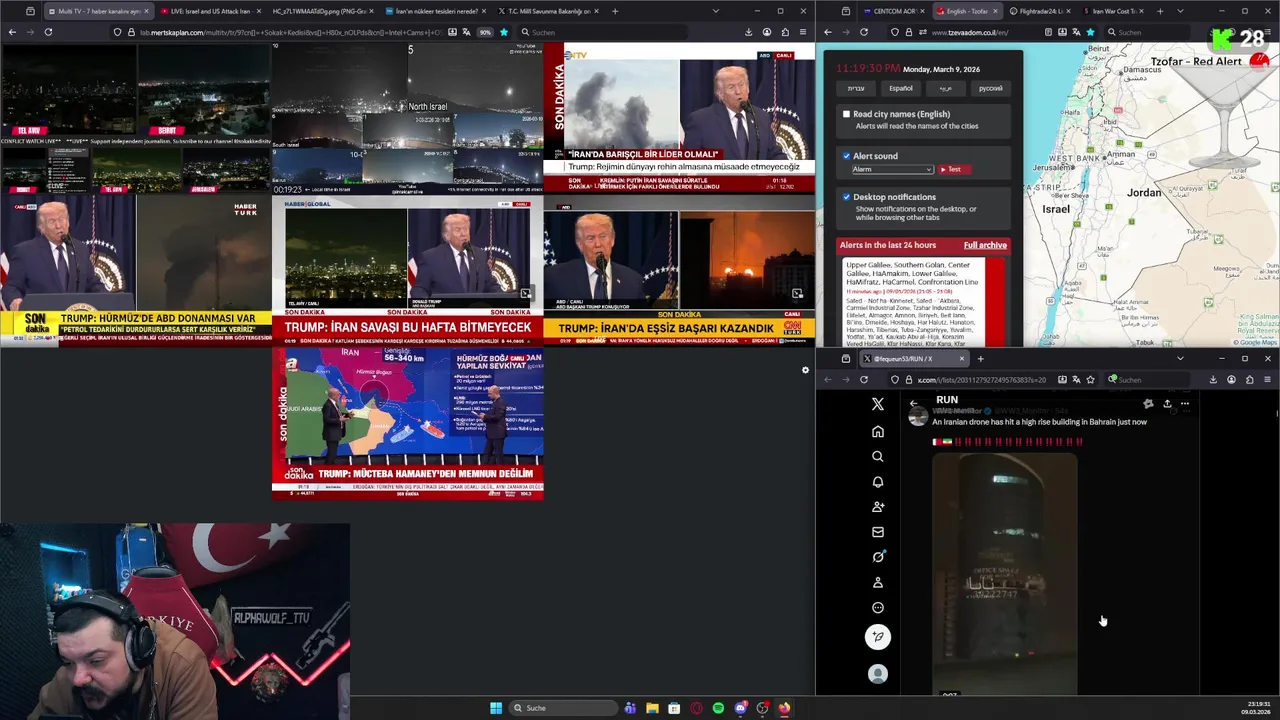Open Profile icon in X sidebar
This screenshot has width=1280, height=720.
(878, 582)
